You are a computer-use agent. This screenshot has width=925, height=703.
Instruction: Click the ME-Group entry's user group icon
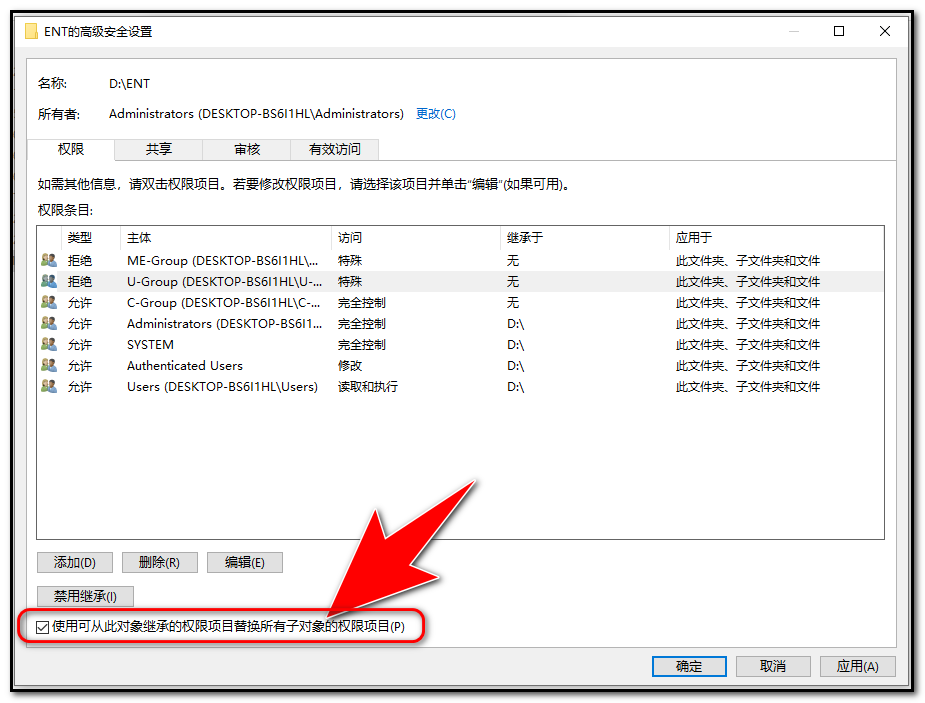(x=49, y=260)
